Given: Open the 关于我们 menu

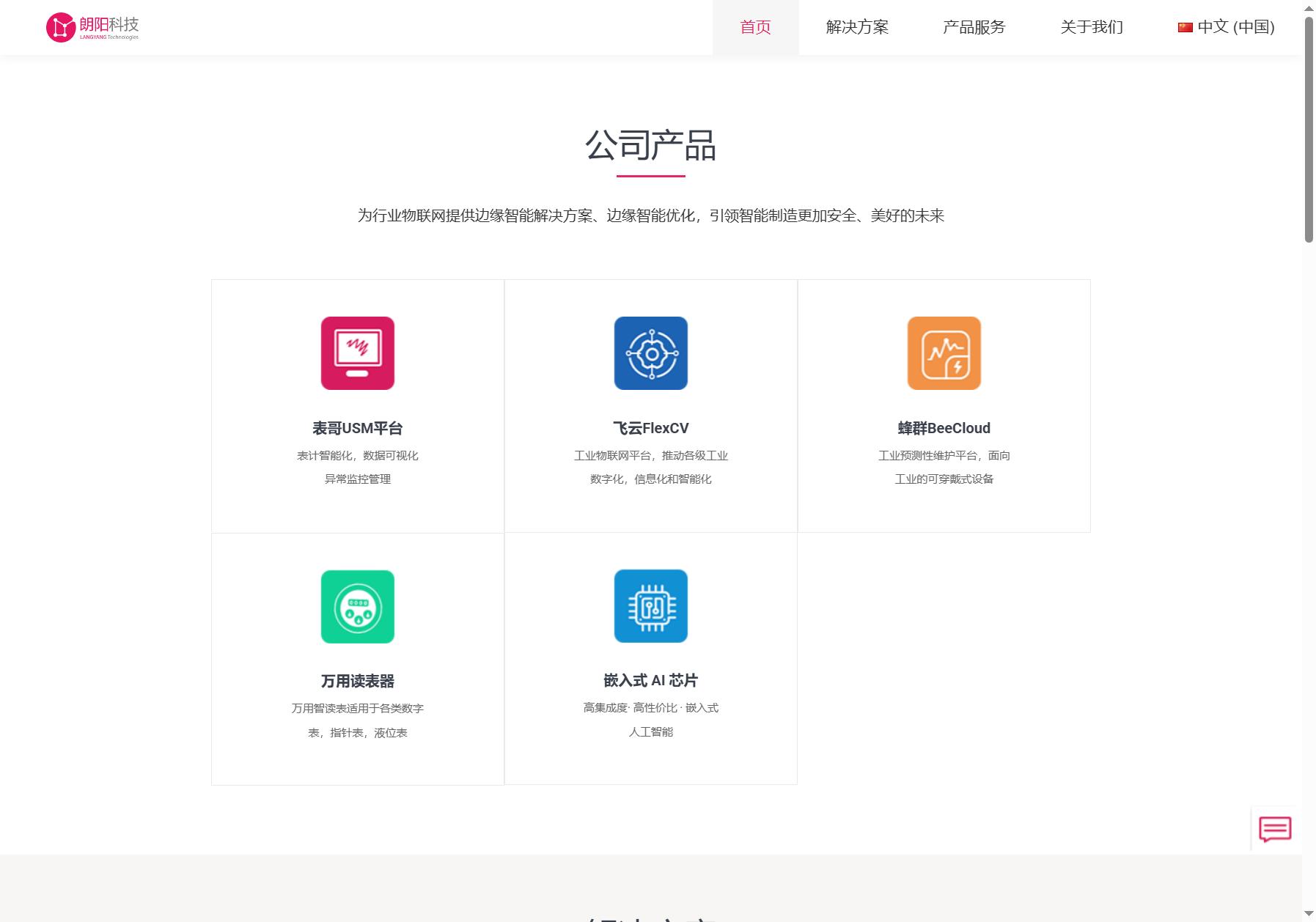Looking at the screenshot, I should point(1091,27).
